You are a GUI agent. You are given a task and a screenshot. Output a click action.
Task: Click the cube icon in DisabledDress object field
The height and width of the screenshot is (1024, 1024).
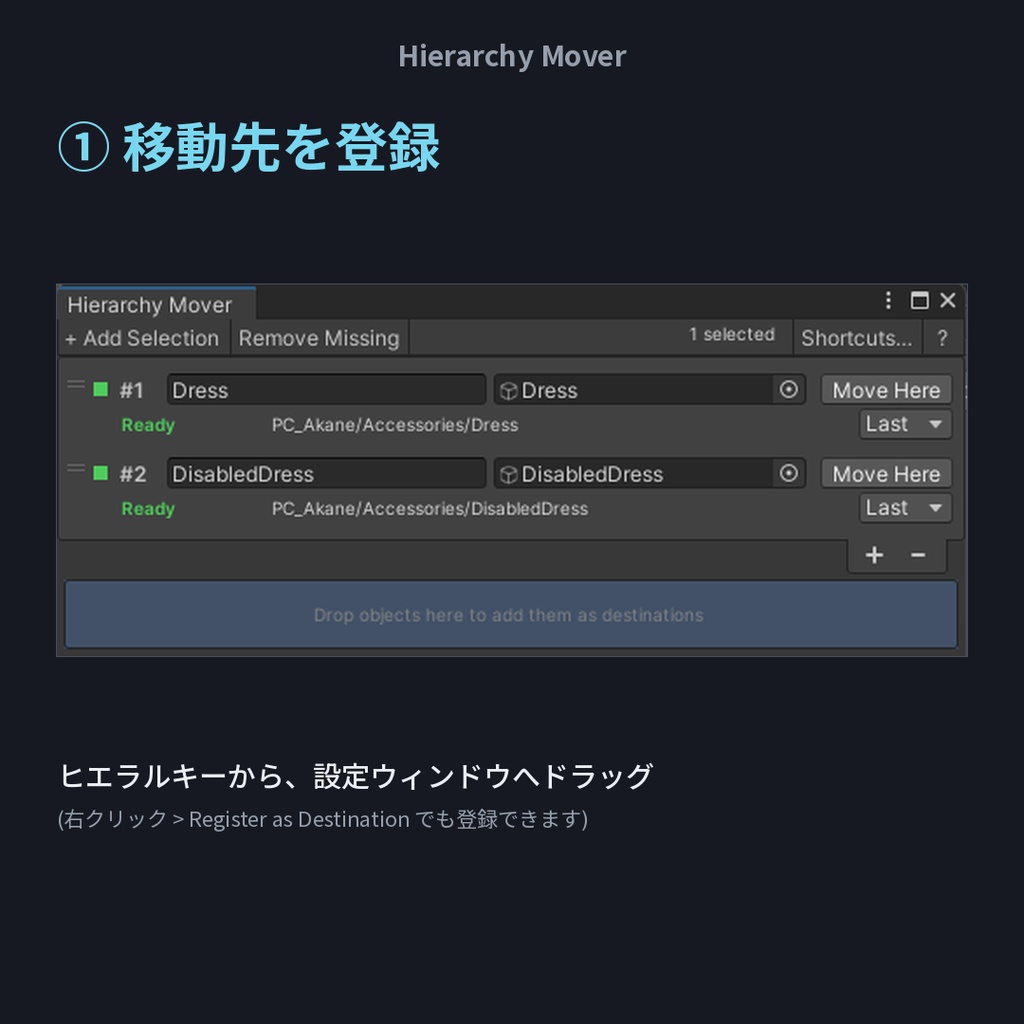pos(508,474)
